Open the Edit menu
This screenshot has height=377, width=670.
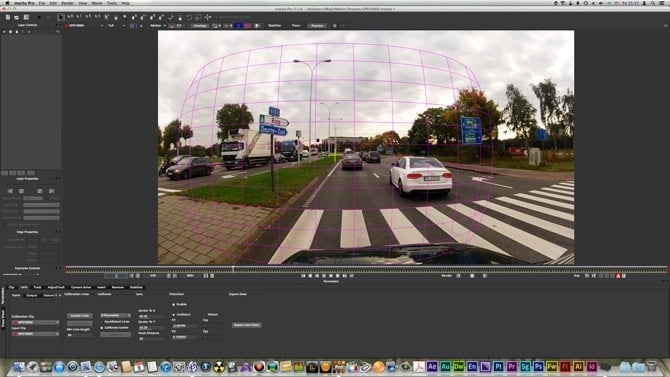tap(53, 3)
